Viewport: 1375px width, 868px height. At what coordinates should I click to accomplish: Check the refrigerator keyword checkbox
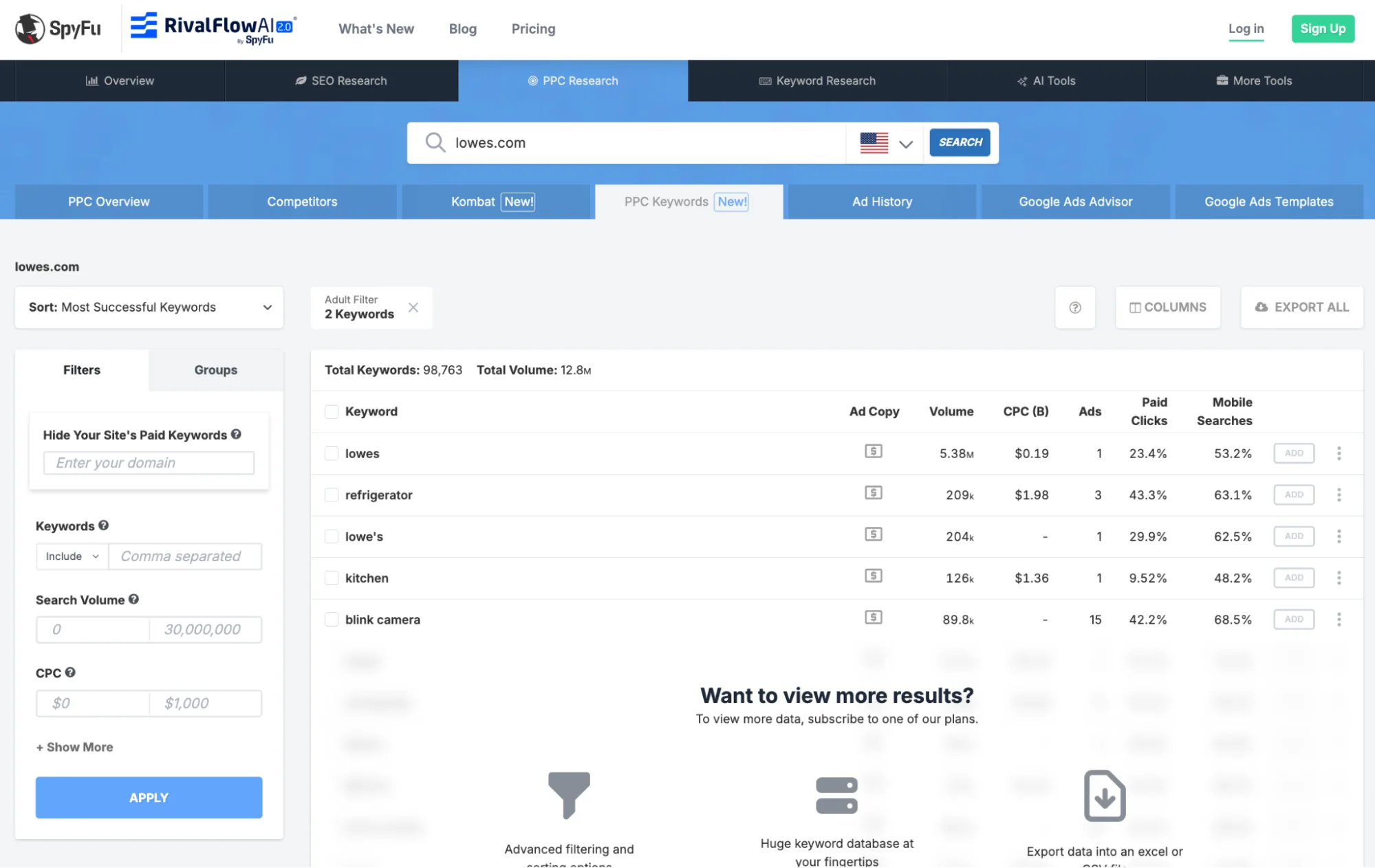click(332, 495)
